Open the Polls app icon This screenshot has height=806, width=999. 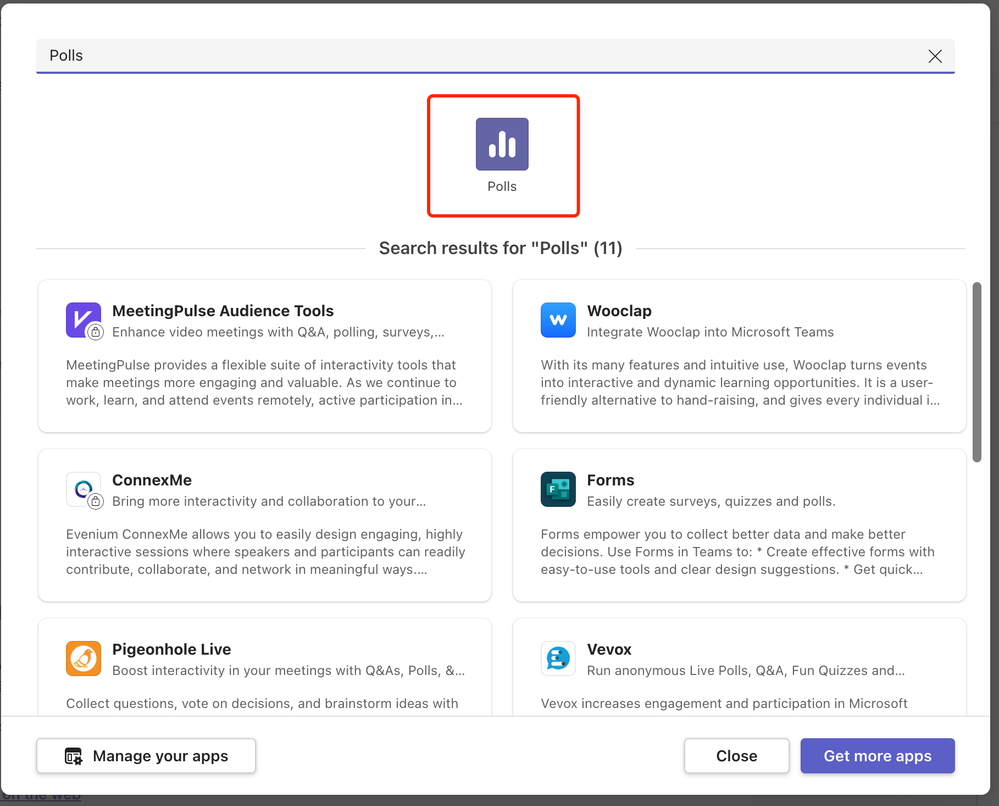coord(502,144)
